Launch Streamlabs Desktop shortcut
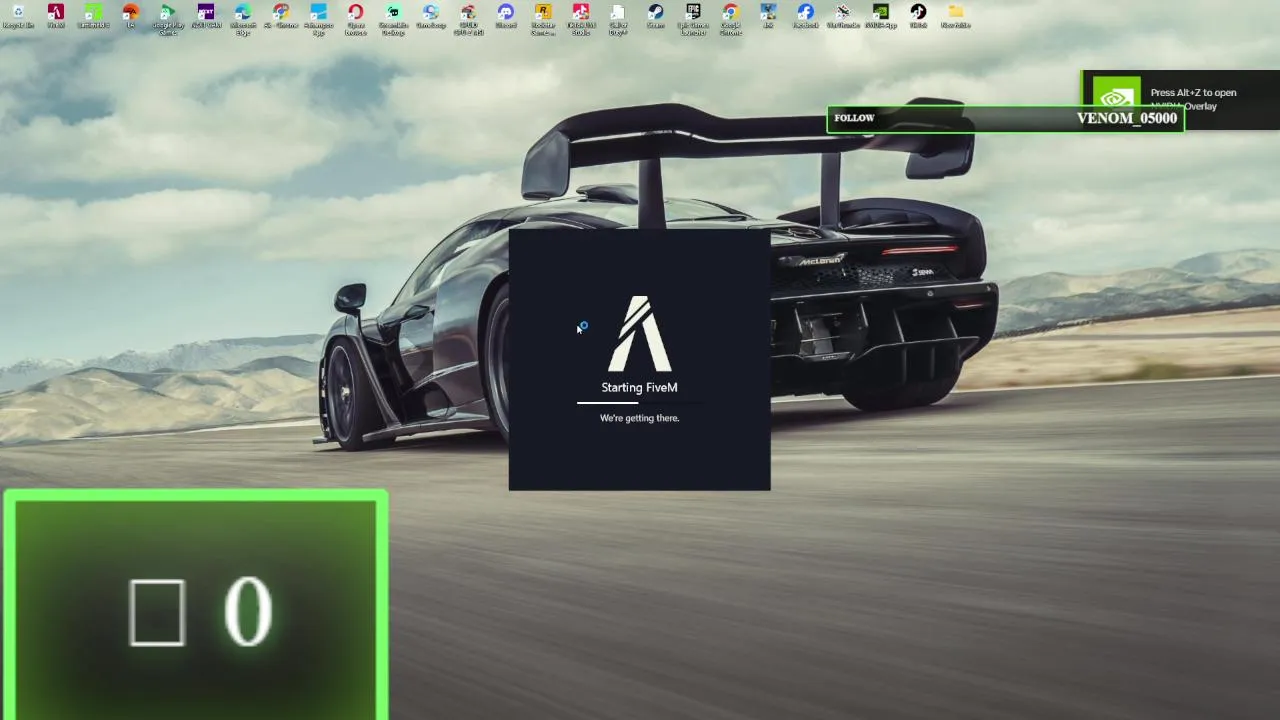 click(x=393, y=20)
